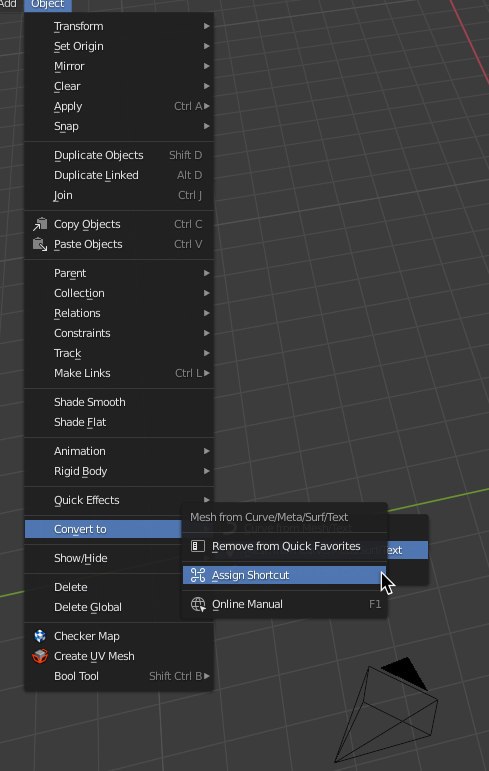The width and height of the screenshot is (489, 771).
Task: Choose Duplicate Linked
Action: tap(119, 175)
